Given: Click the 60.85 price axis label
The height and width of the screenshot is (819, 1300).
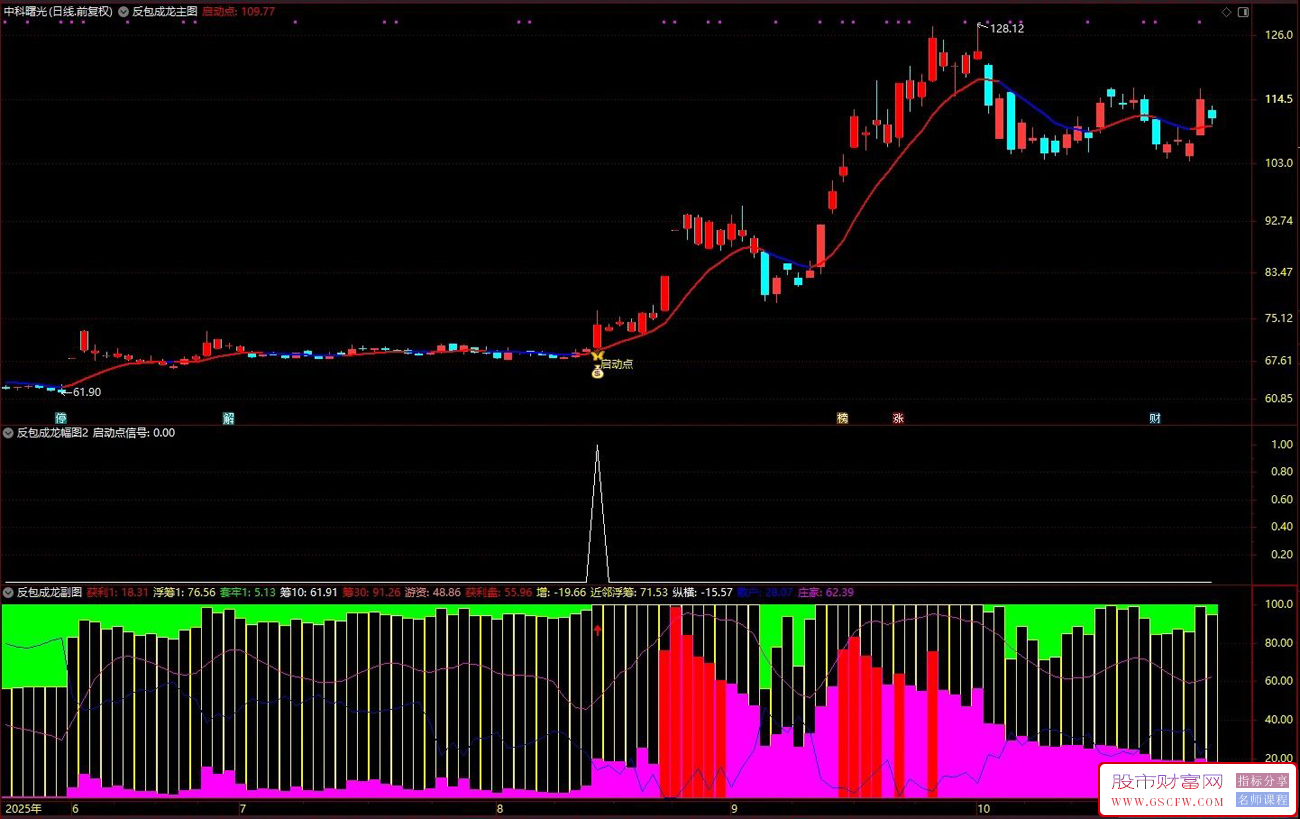Looking at the screenshot, I should coord(1279,398).
